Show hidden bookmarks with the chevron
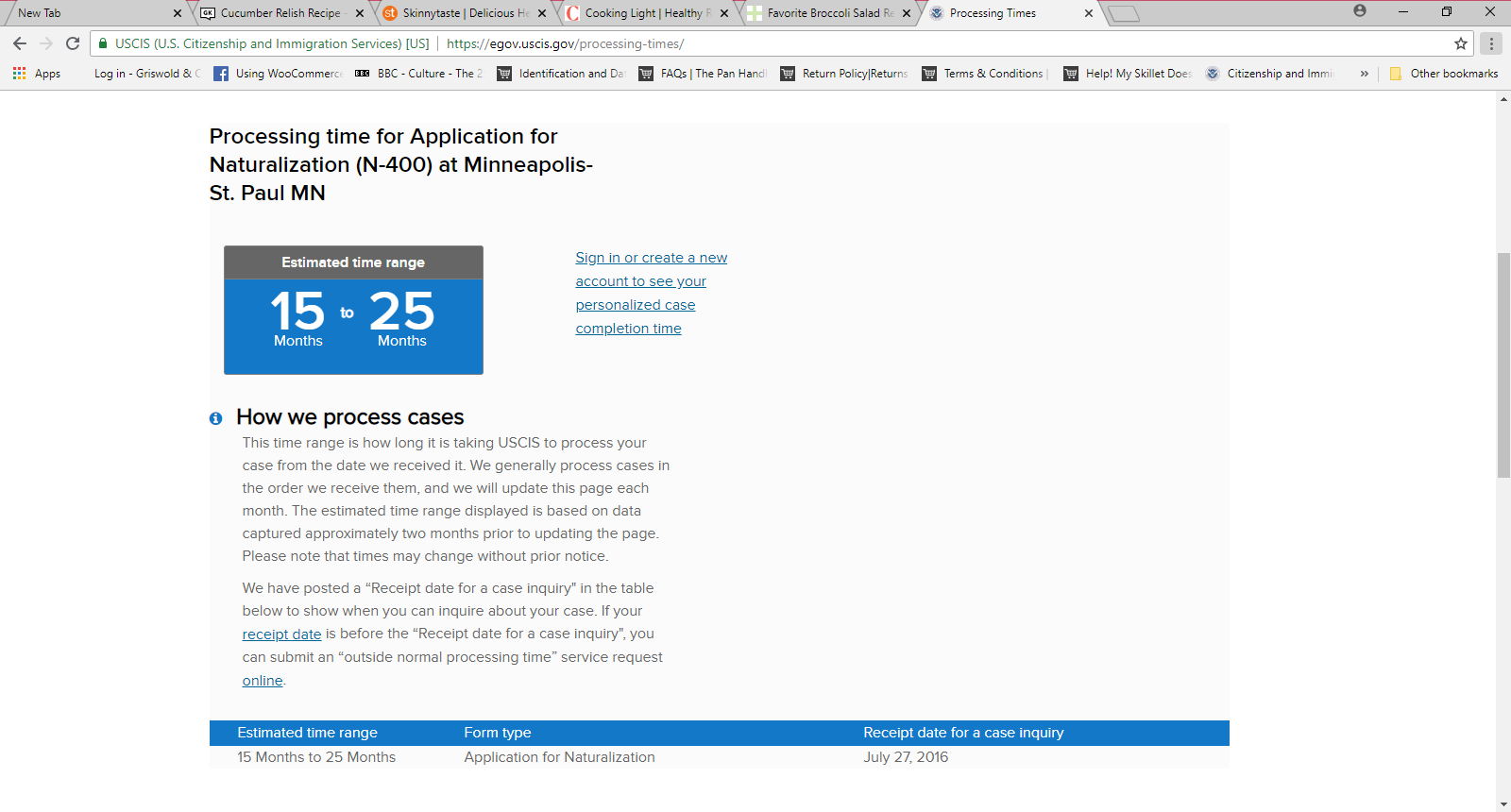Viewport: 1511px width, 812px height. point(1364,74)
